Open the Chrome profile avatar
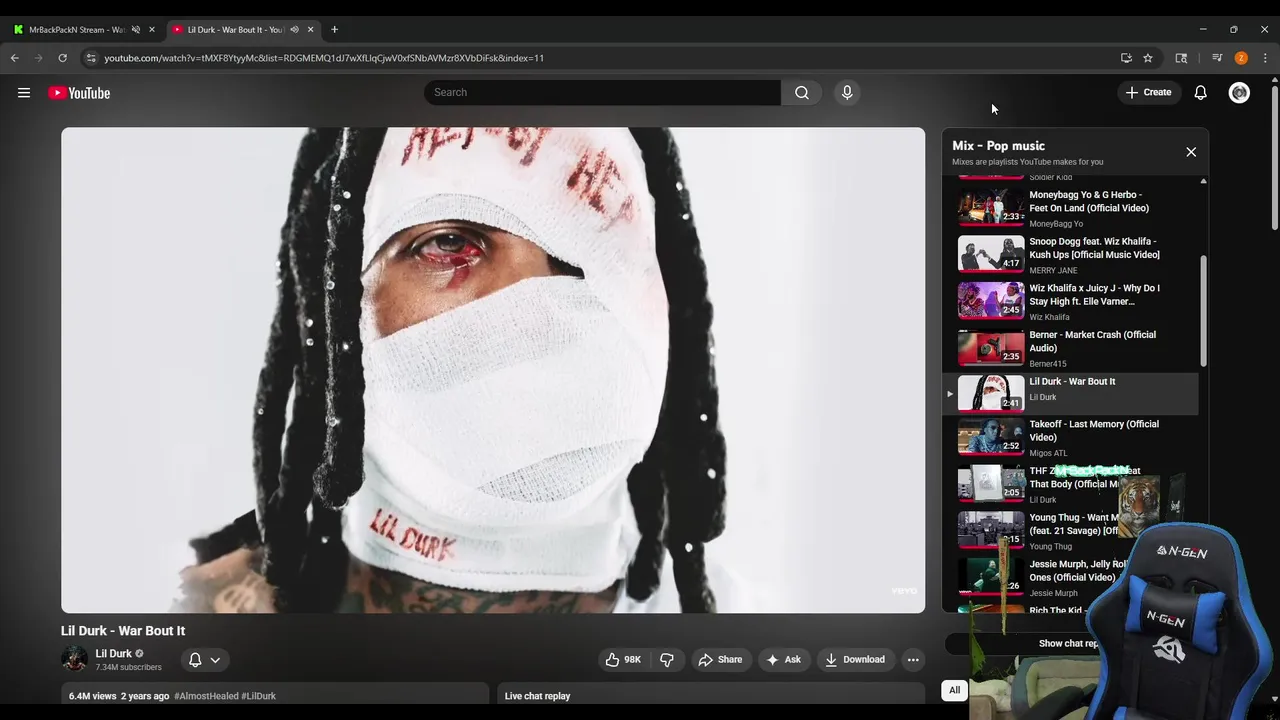This screenshot has height=720, width=1280. click(1241, 58)
